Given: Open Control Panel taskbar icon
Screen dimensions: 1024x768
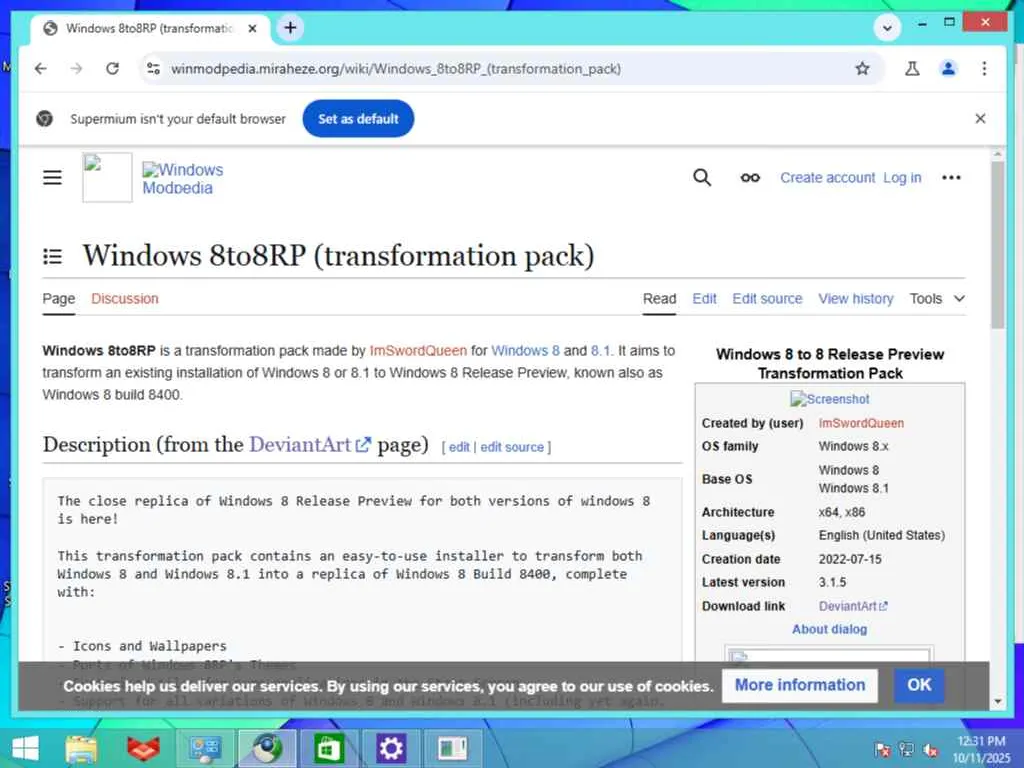Looking at the screenshot, I should (204, 748).
